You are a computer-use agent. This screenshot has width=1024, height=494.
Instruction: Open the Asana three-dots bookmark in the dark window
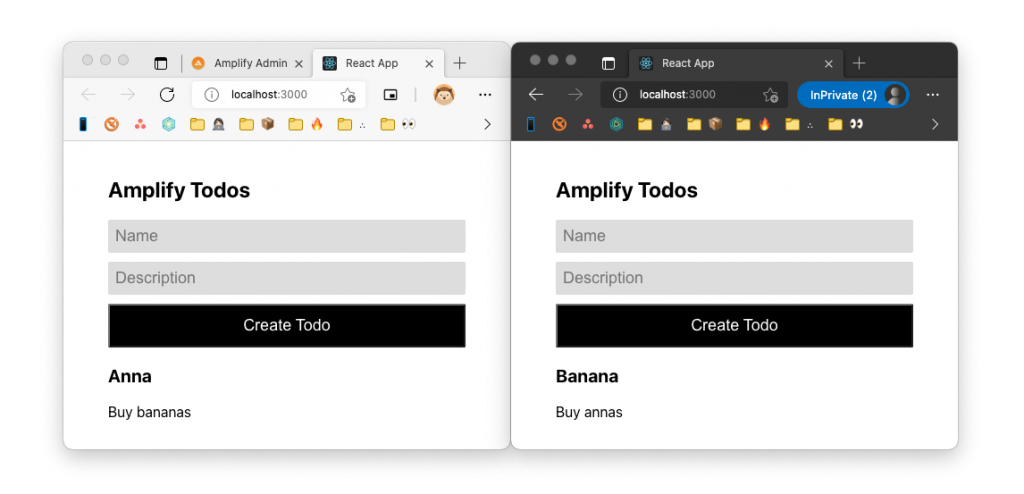pyautogui.click(x=588, y=124)
